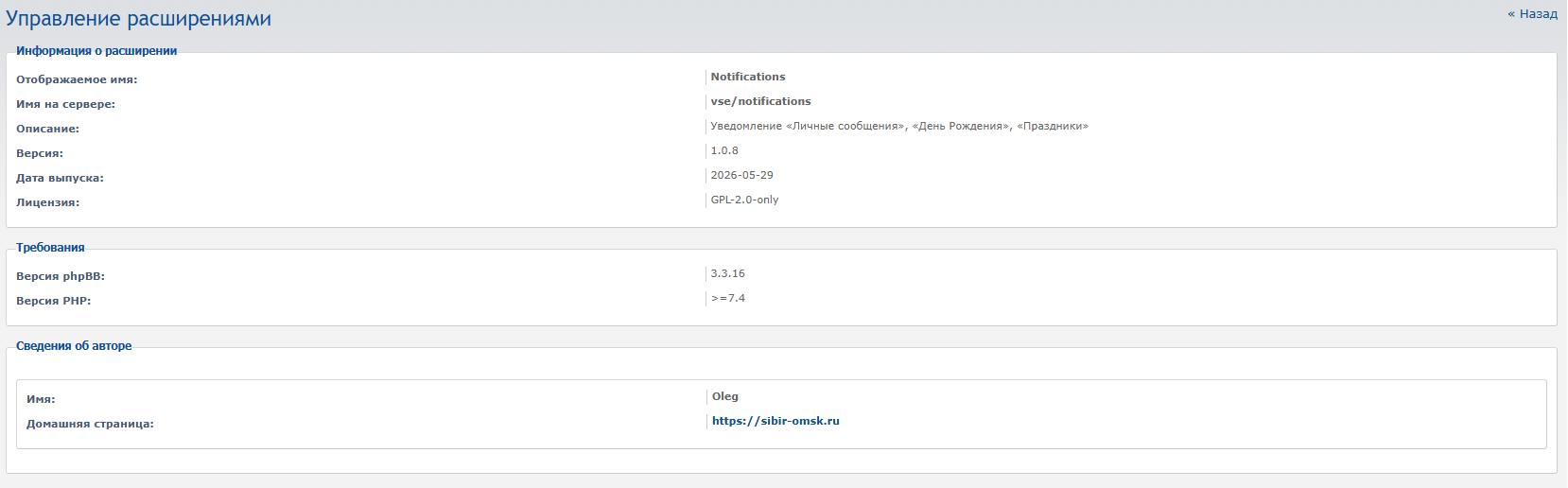The image size is (1568, 488).
Task: Click the 'Версия:' label
Action: pyautogui.click(x=40, y=153)
